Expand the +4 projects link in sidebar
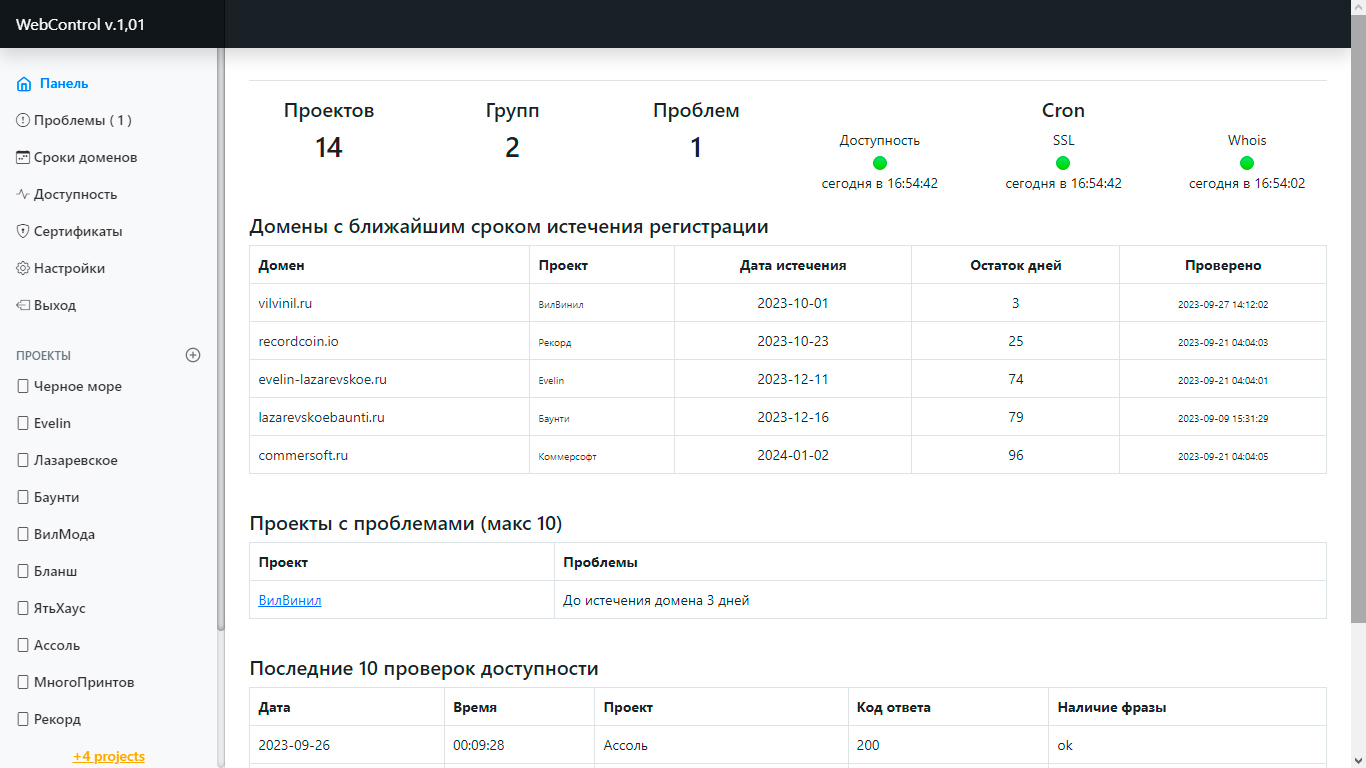 pyautogui.click(x=109, y=756)
